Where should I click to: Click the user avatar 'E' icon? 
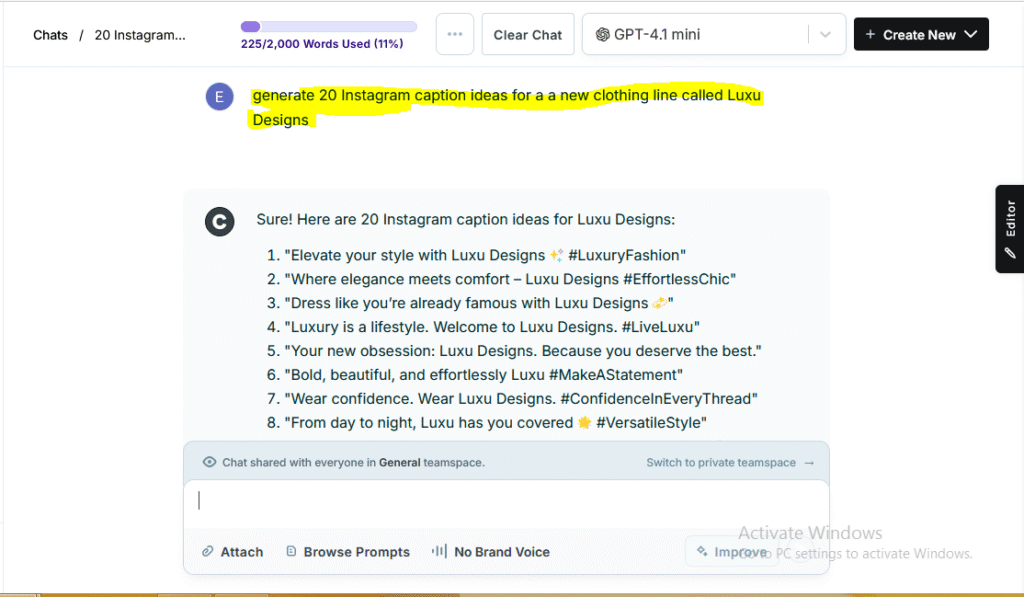(x=219, y=97)
